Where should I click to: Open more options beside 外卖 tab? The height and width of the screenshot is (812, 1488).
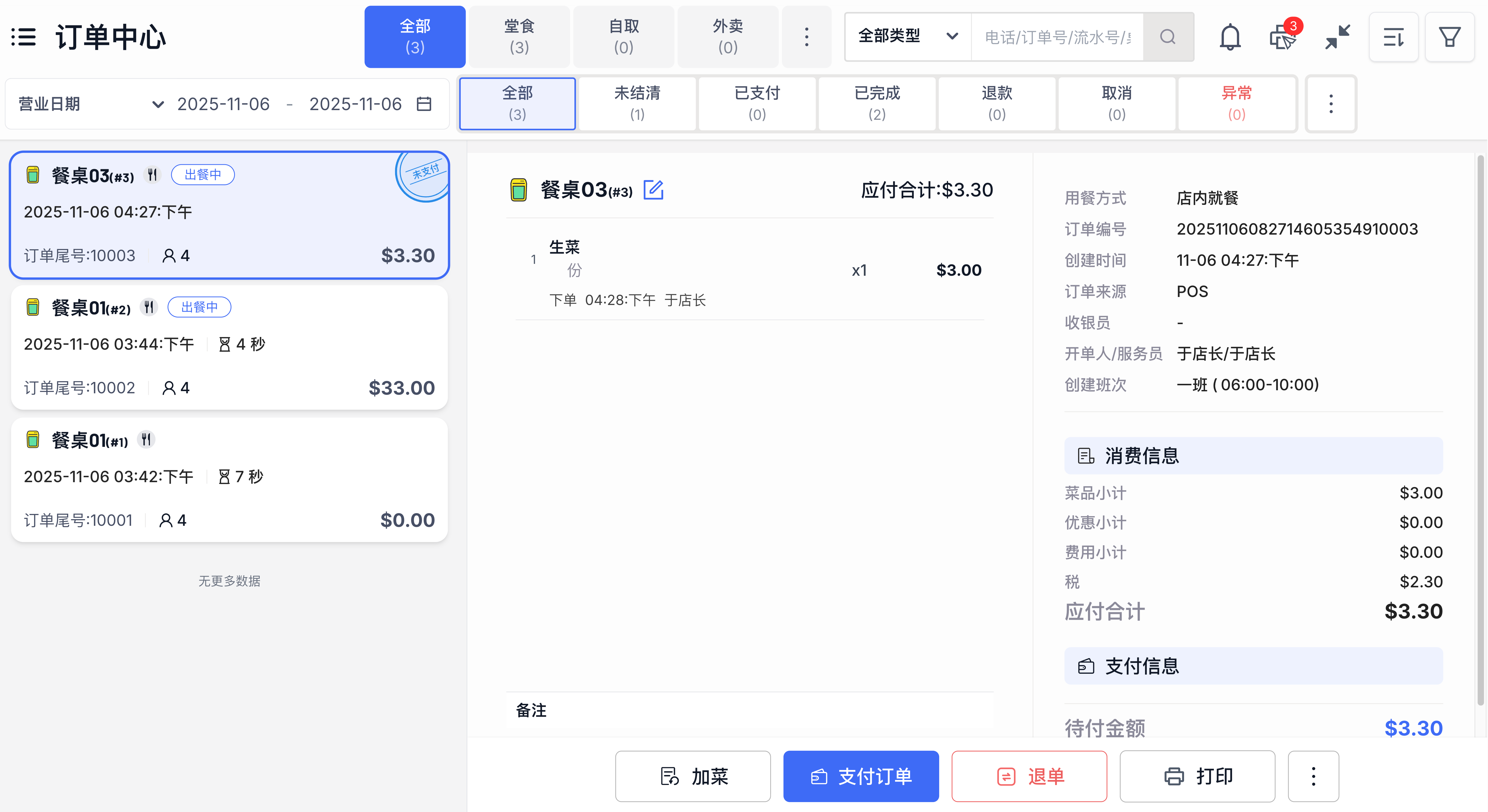806,37
